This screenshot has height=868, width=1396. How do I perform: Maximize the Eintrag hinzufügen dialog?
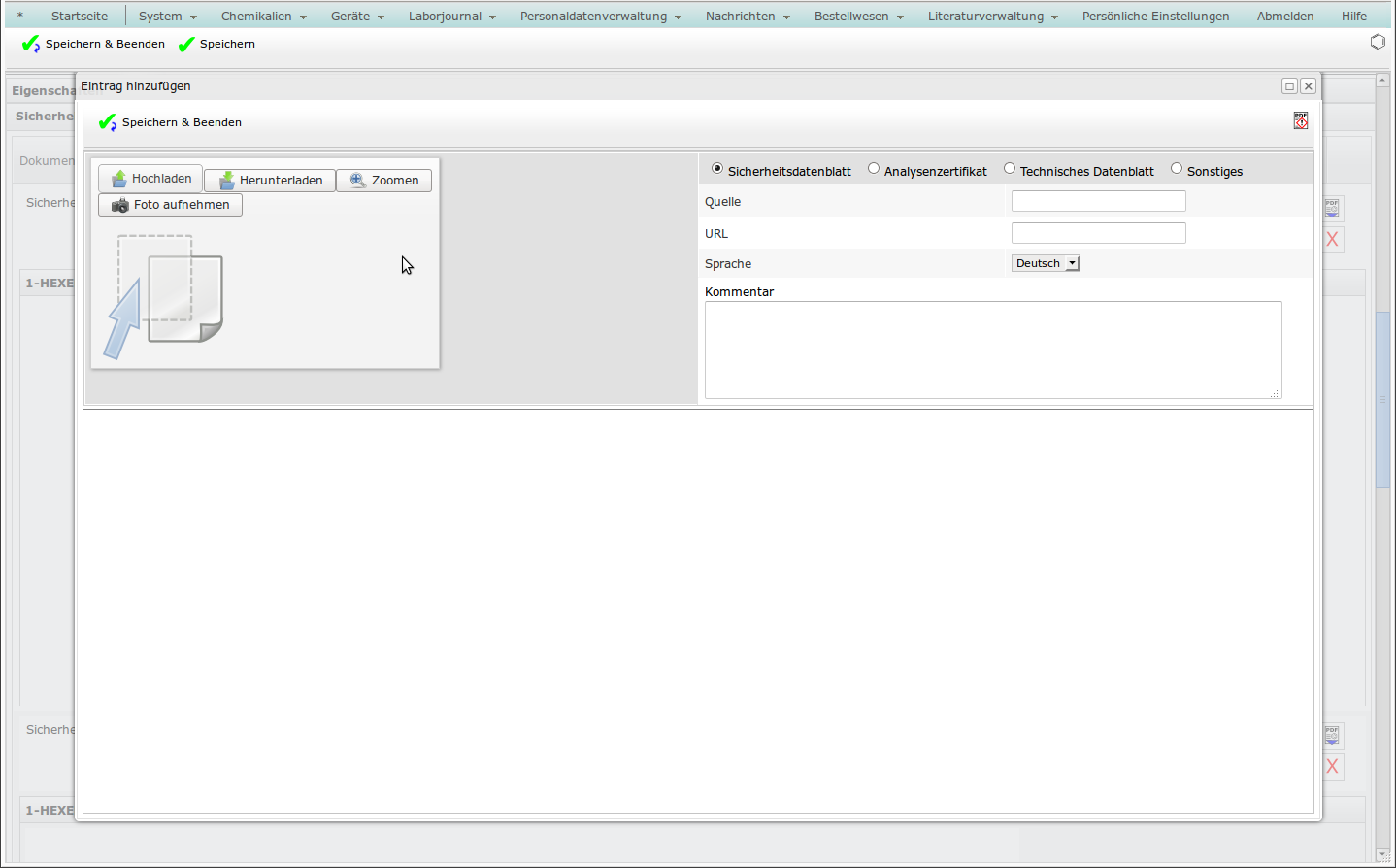[x=1289, y=86]
